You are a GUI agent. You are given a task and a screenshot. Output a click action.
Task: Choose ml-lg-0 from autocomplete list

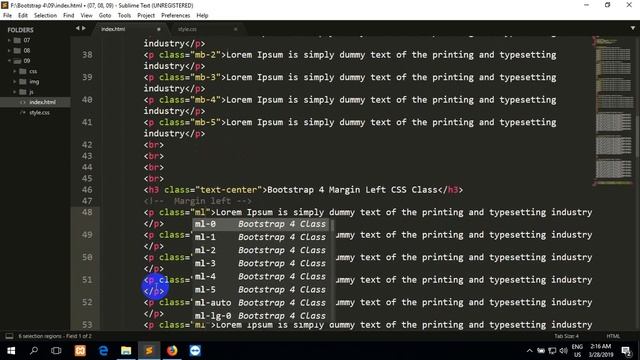tap(261, 315)
